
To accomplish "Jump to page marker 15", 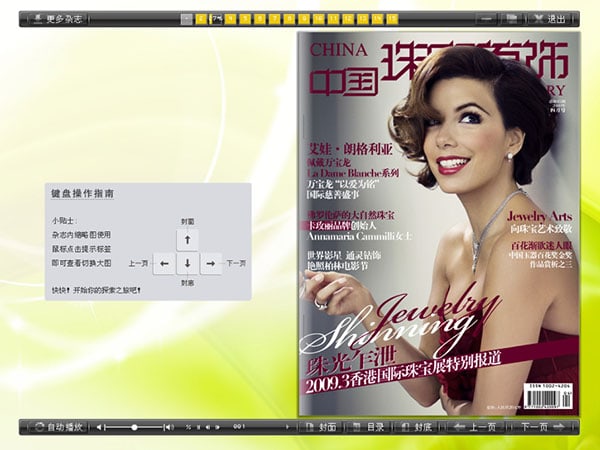I will pyautogui.click(x=393, y=19).
